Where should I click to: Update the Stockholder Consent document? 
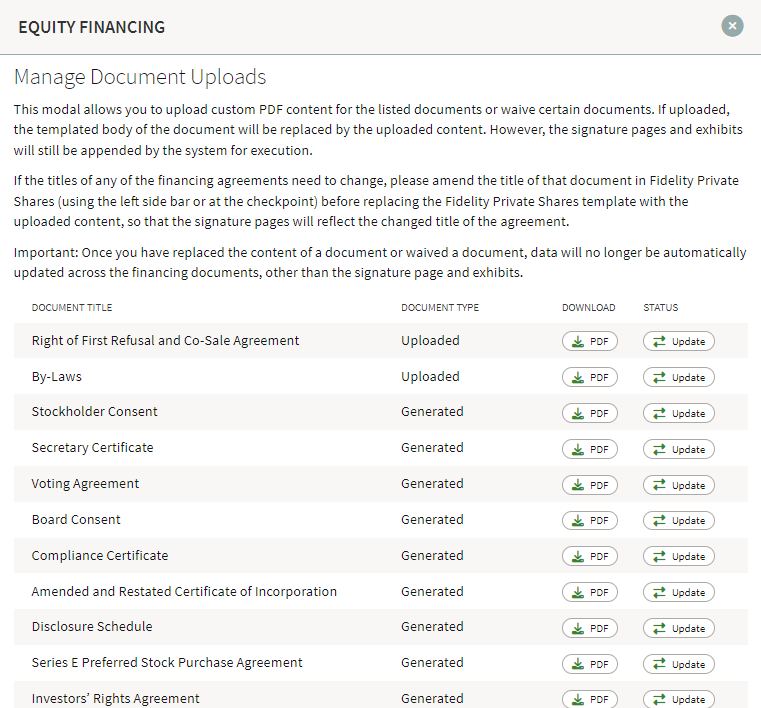pyautogui.click(x=678, y=413)
